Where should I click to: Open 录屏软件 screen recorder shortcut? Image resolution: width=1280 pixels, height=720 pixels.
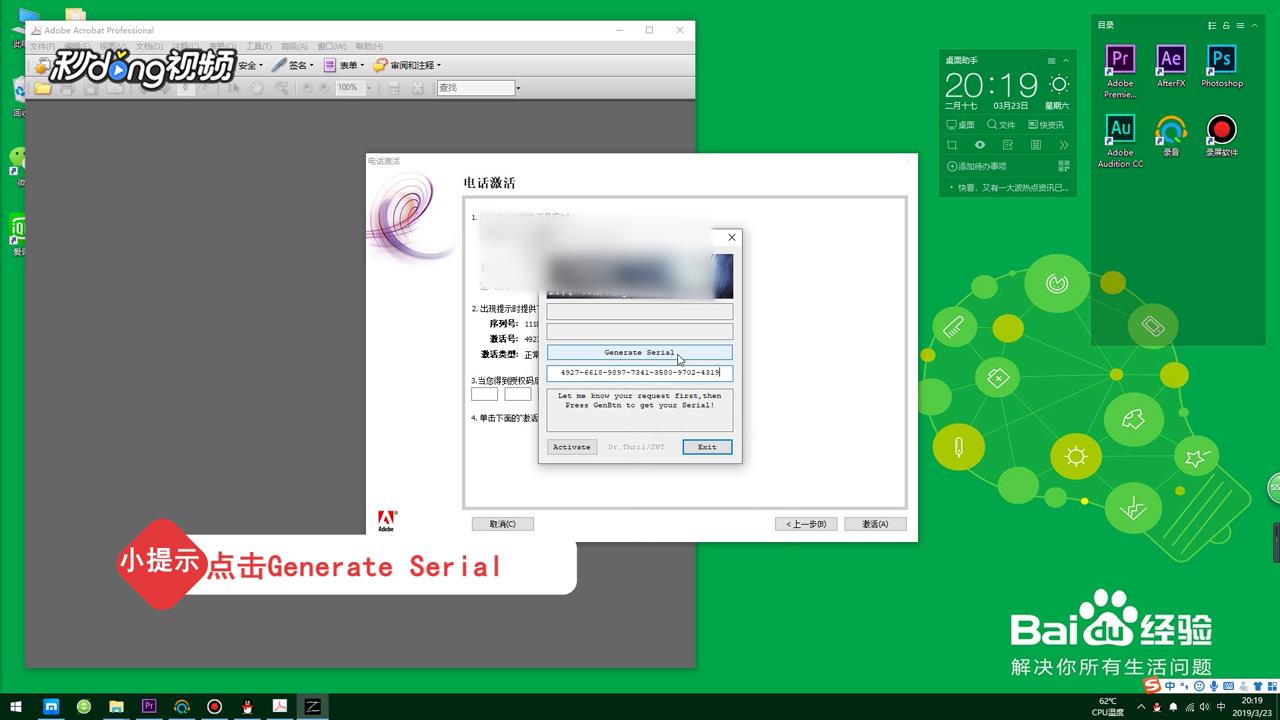(1222, 136)
